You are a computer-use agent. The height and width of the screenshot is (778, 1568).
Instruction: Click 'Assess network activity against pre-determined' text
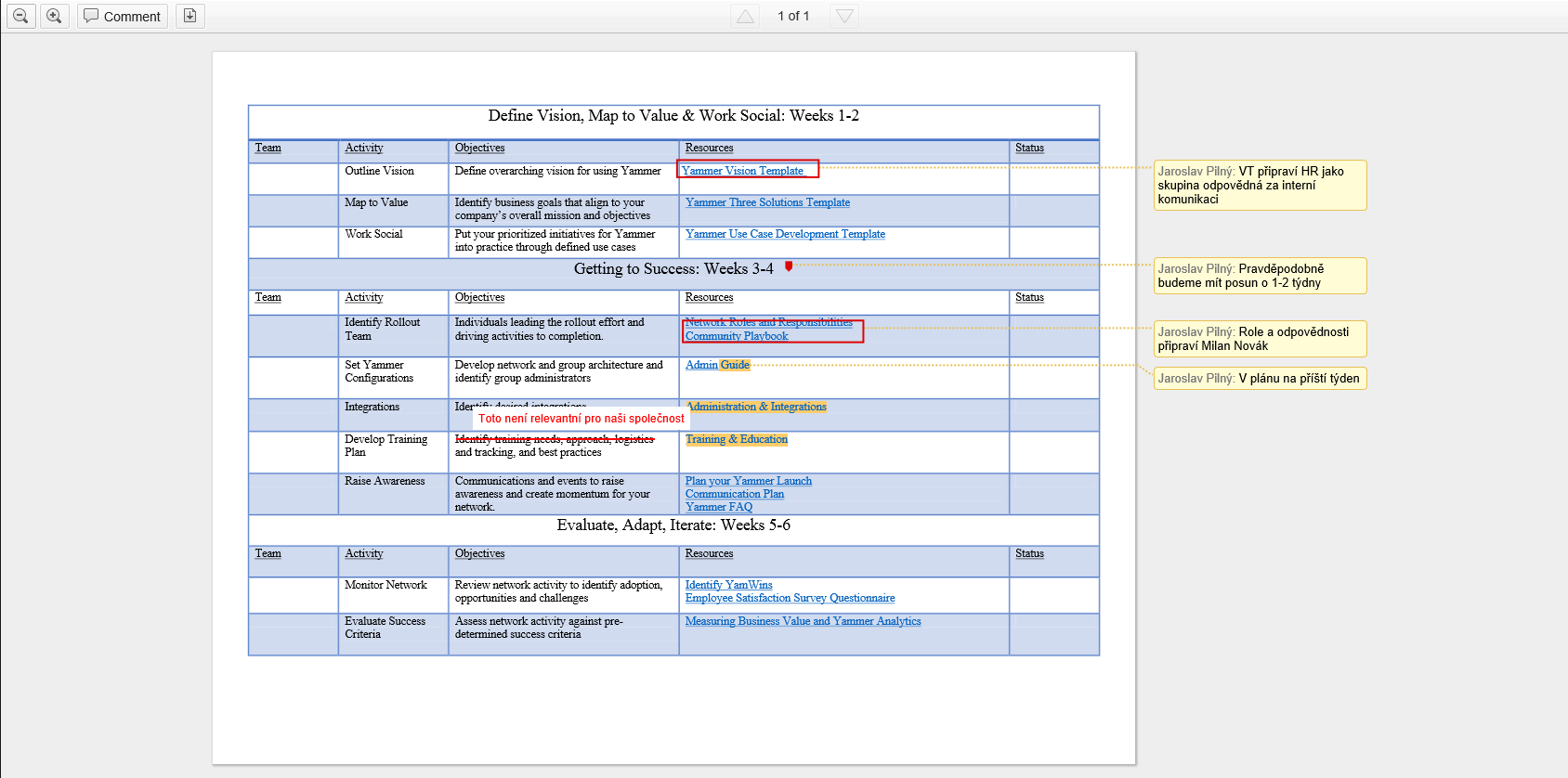click(539, 628)
